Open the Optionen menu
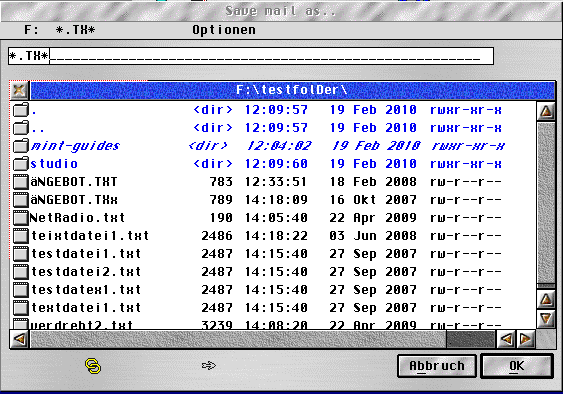 point(224,30)
